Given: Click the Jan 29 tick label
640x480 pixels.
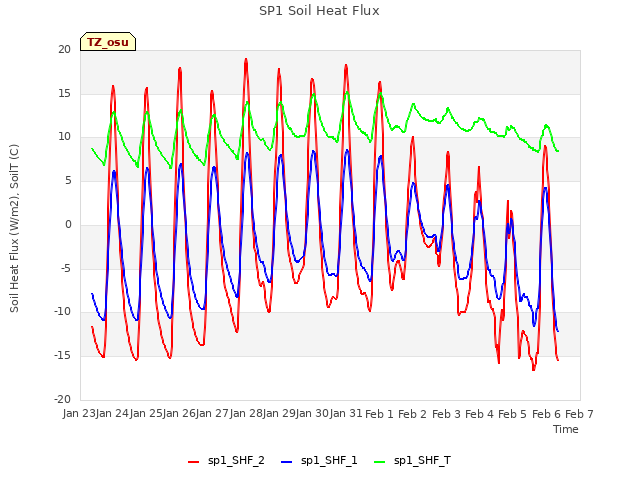Looking at the screenshot, I should pyautogui.click(x=279, y=414).
